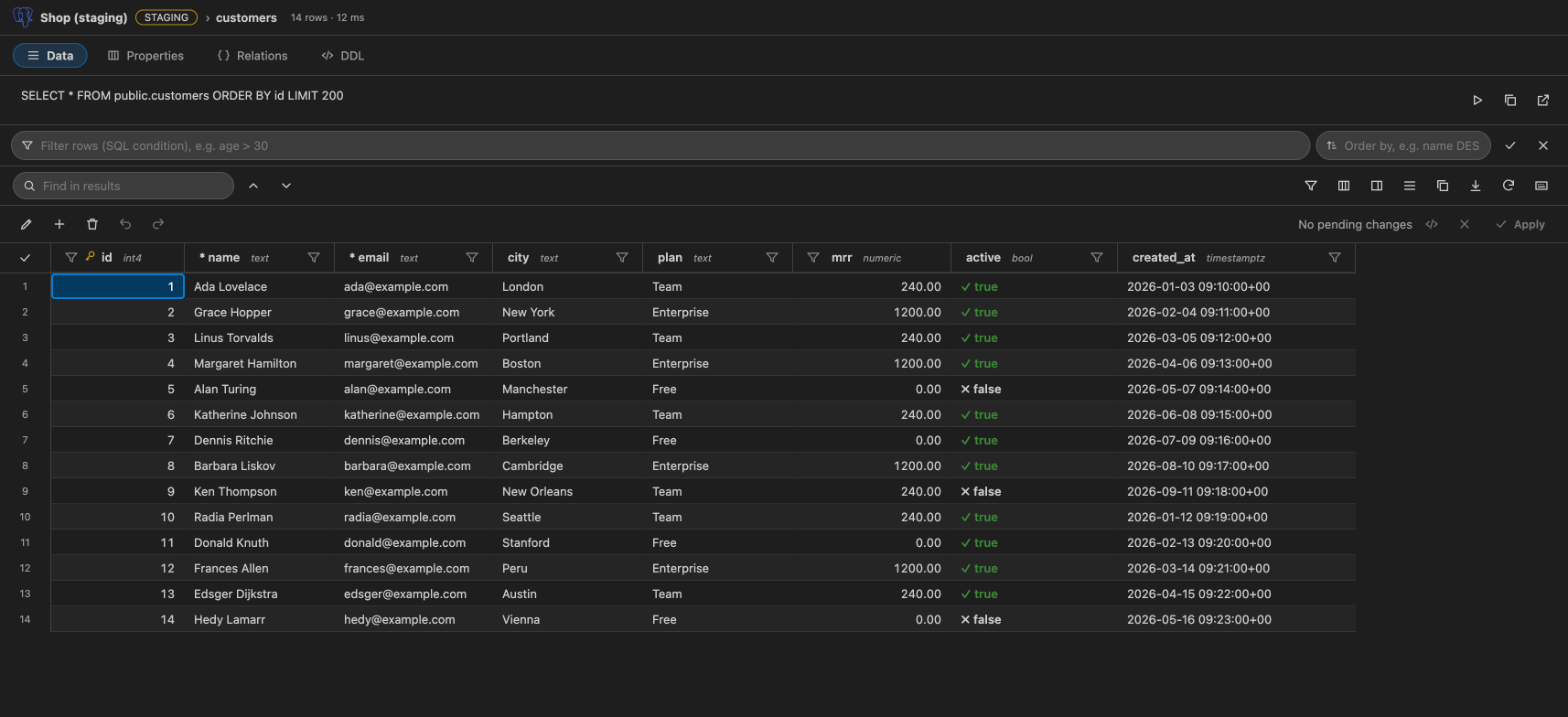The width and height of the screenshot is (1568, 717).
Task: Click the Apply button
Action: point(1520,225)
